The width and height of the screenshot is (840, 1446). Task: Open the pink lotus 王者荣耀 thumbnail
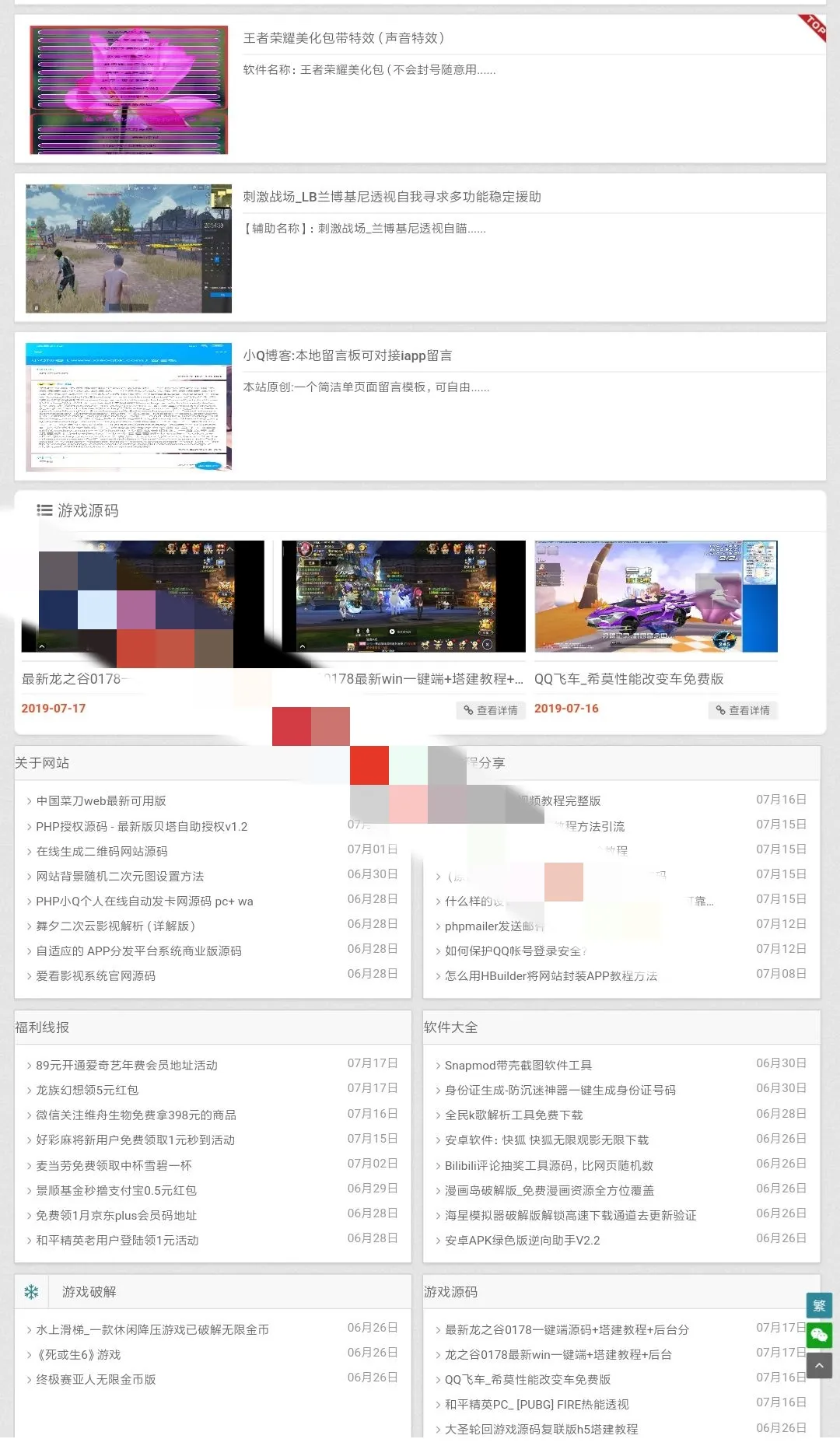129,89
